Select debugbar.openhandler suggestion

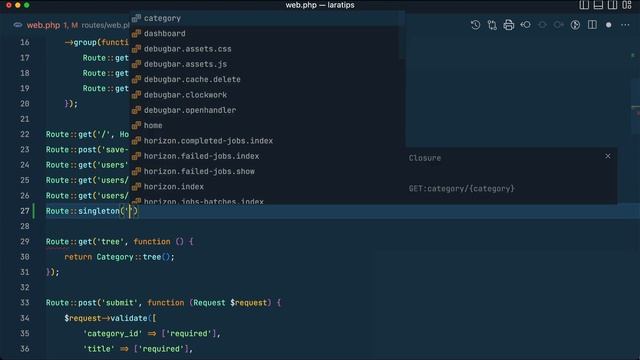[267, 110]
